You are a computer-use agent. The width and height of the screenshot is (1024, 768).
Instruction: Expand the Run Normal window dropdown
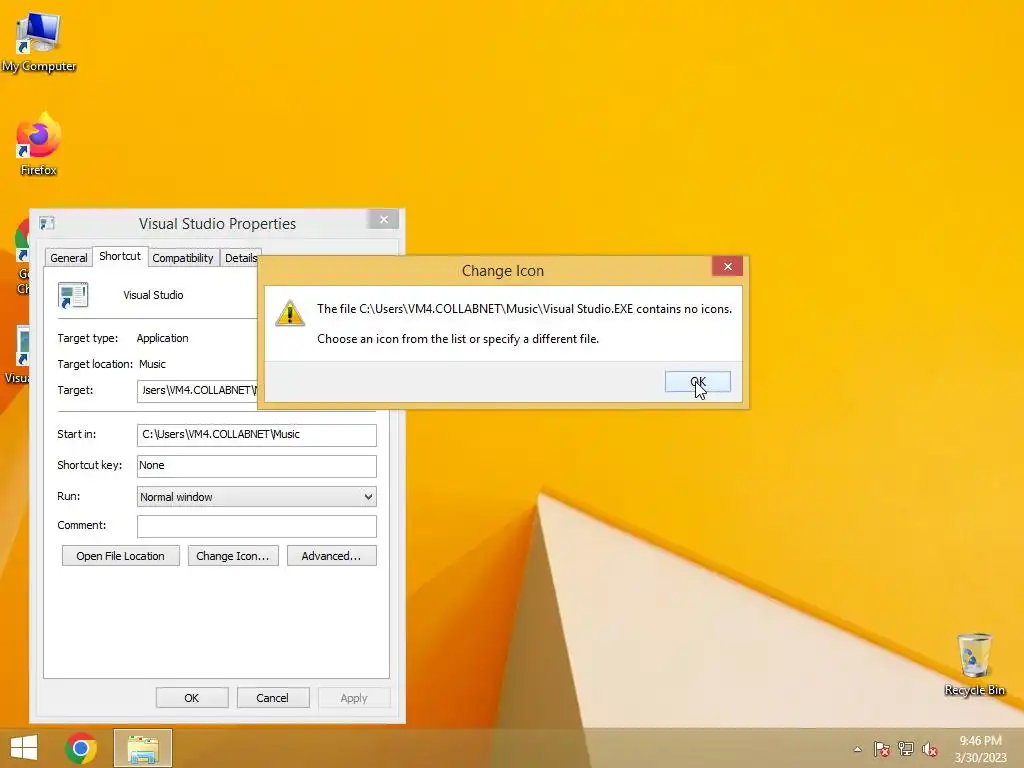[x=257, y=497]
